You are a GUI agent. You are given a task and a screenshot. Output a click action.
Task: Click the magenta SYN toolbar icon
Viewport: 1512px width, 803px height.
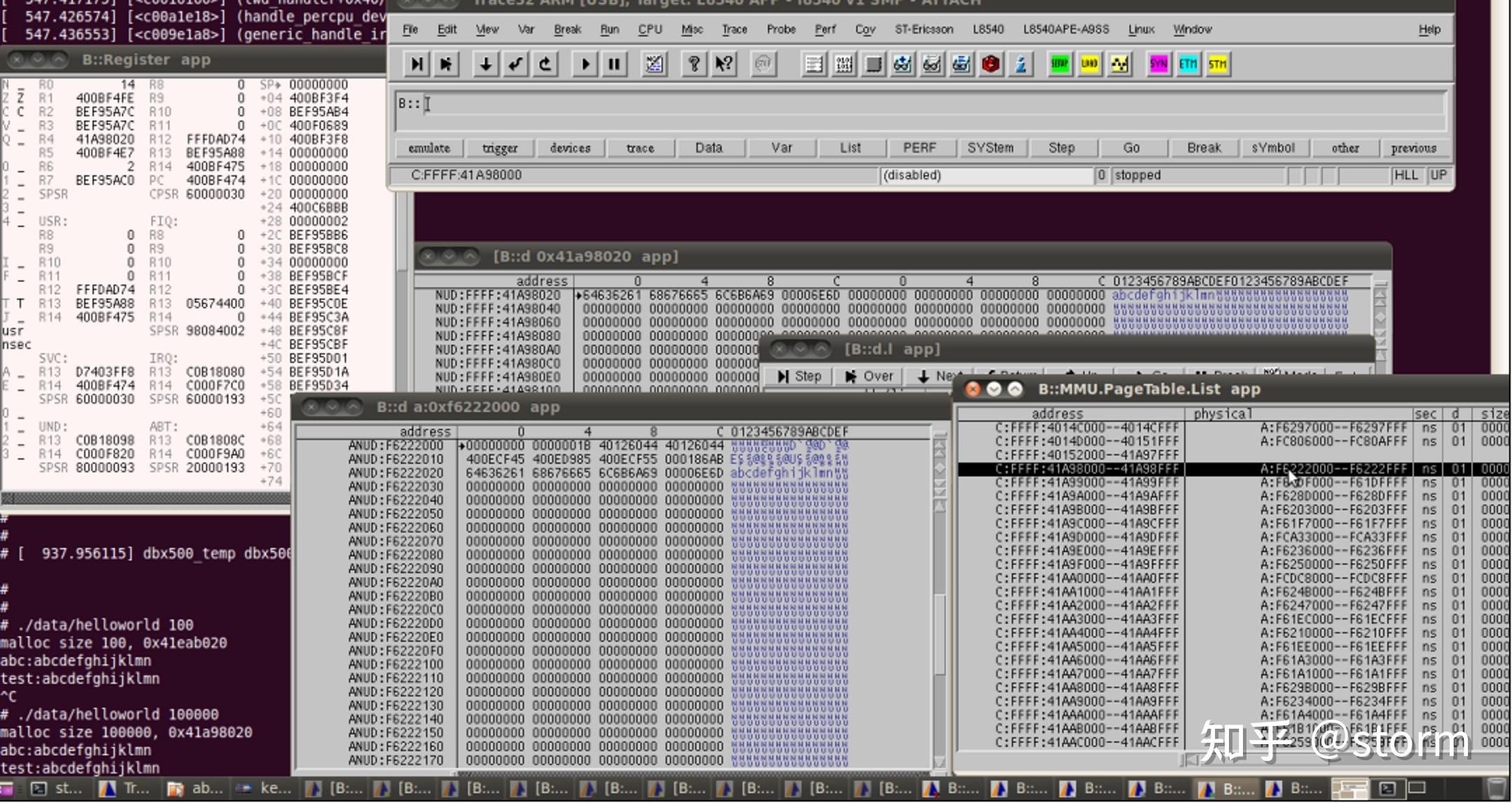click(x=1158, y=64)
